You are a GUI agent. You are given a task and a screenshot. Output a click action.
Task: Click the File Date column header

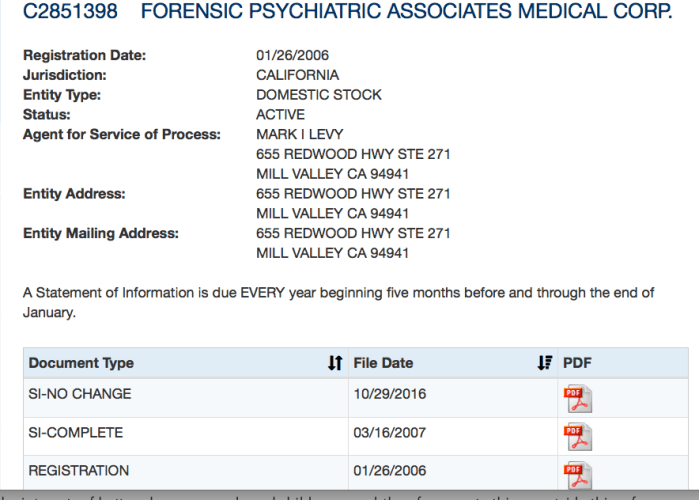pyautogui.click(x=383, y=363)
